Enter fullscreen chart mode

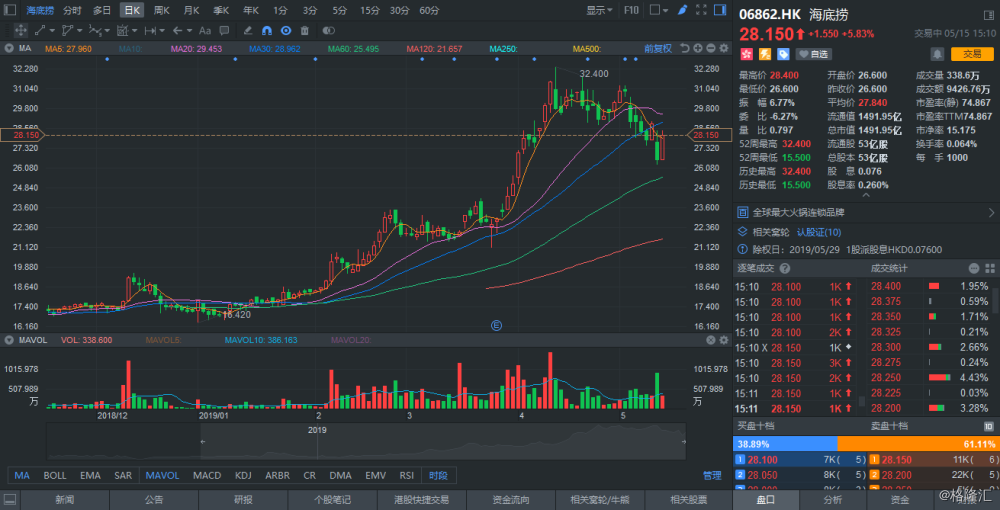pos(701,10)
